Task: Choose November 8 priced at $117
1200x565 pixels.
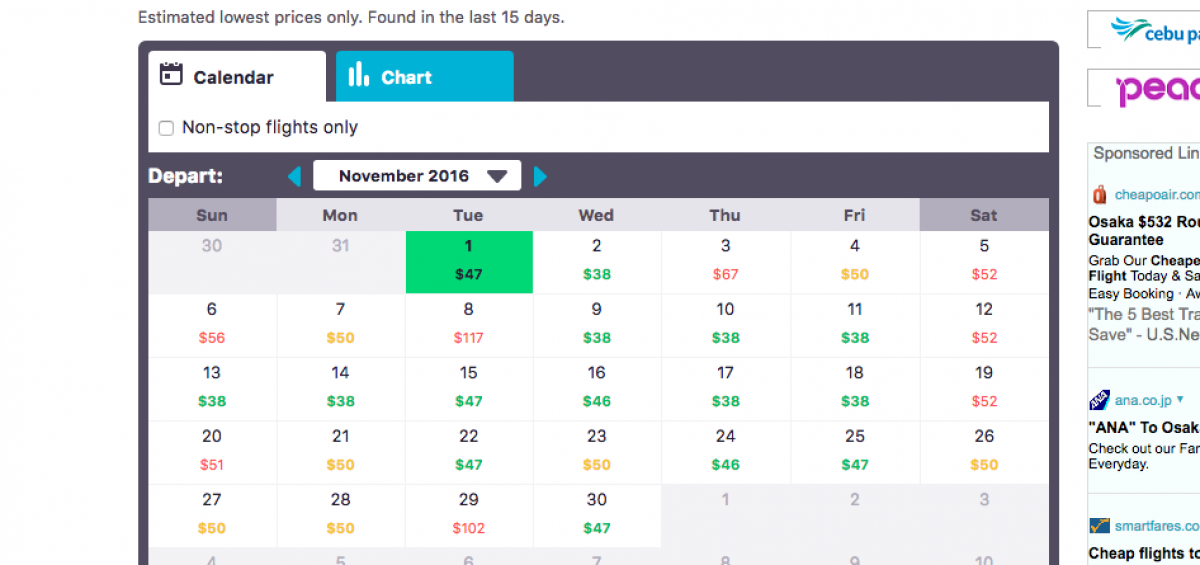Action: click(469, 324)
